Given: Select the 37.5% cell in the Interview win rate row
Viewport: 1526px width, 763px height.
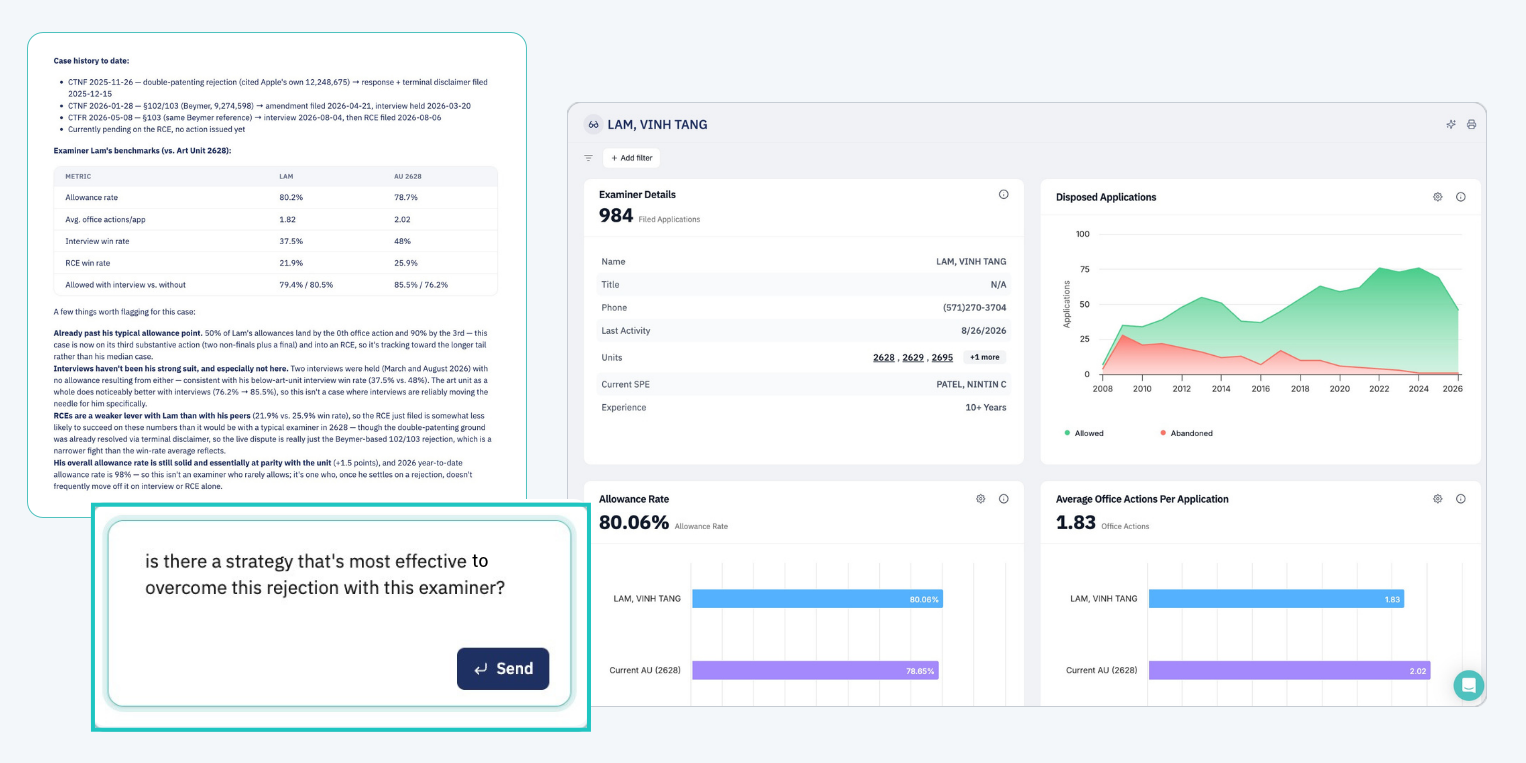Looking at the screenshot, I should tap(291, 241).
